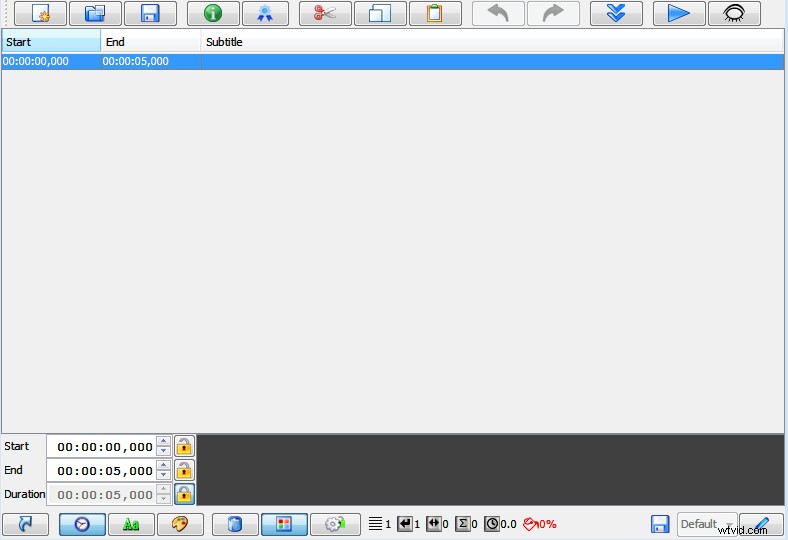
Task: Save subtitles using the top toolbar floppy disk
Action: coord(150,14)
